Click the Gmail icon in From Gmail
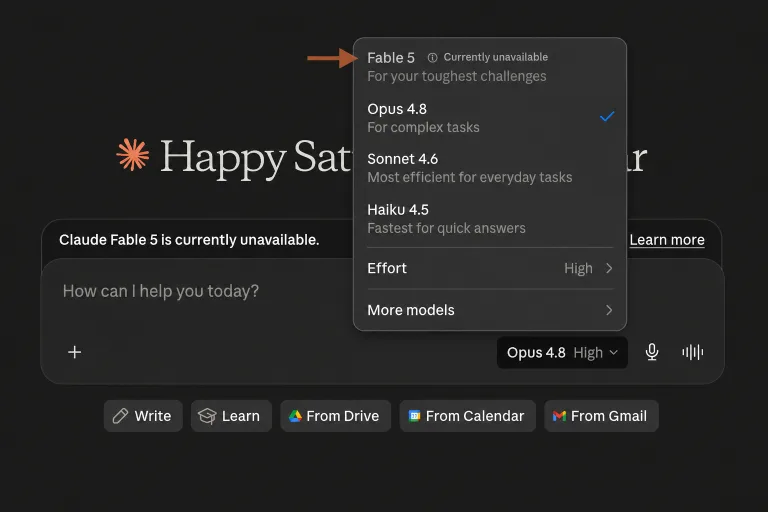768x512 pixels. (559, 416)
